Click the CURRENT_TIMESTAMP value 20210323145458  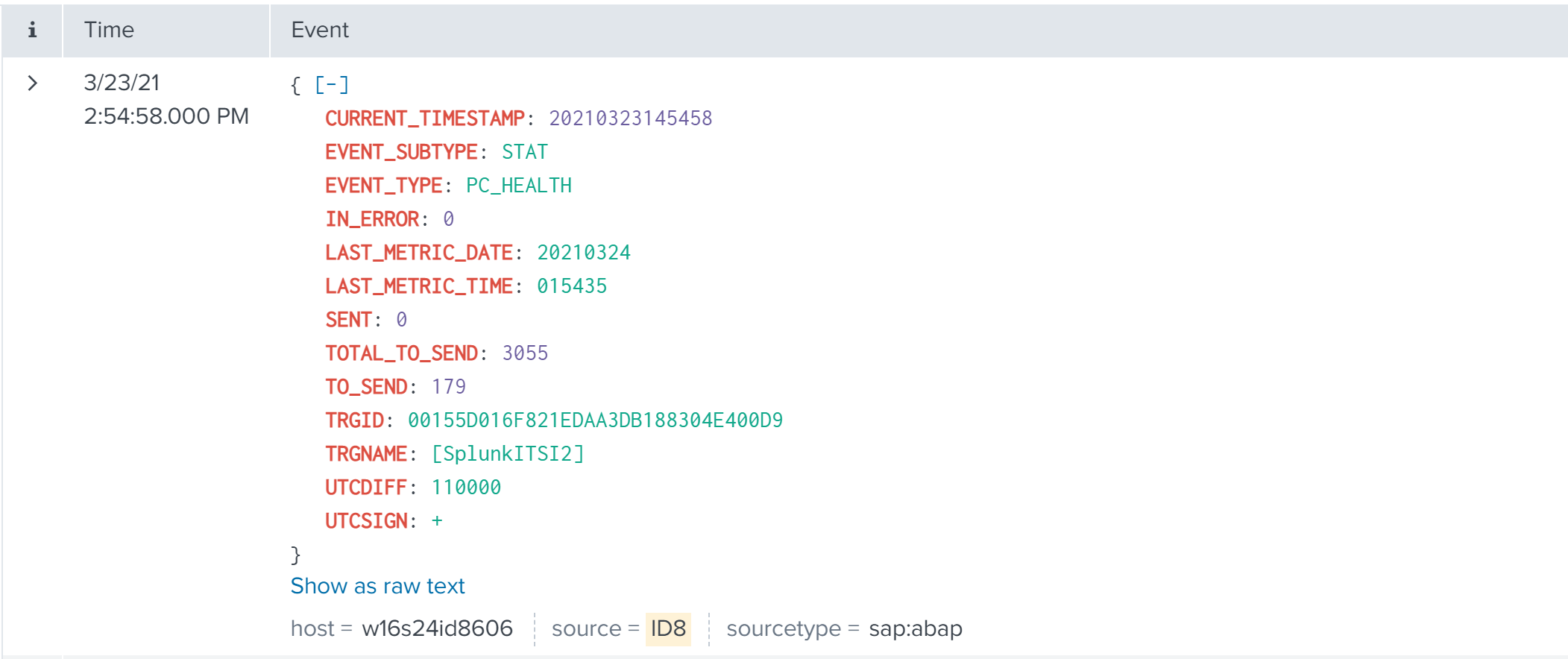click(630, 119)
